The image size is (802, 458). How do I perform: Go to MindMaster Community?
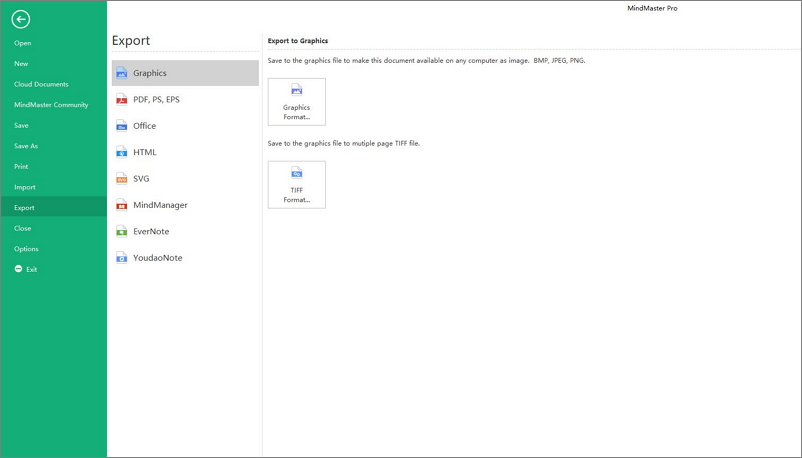(51, 105)
